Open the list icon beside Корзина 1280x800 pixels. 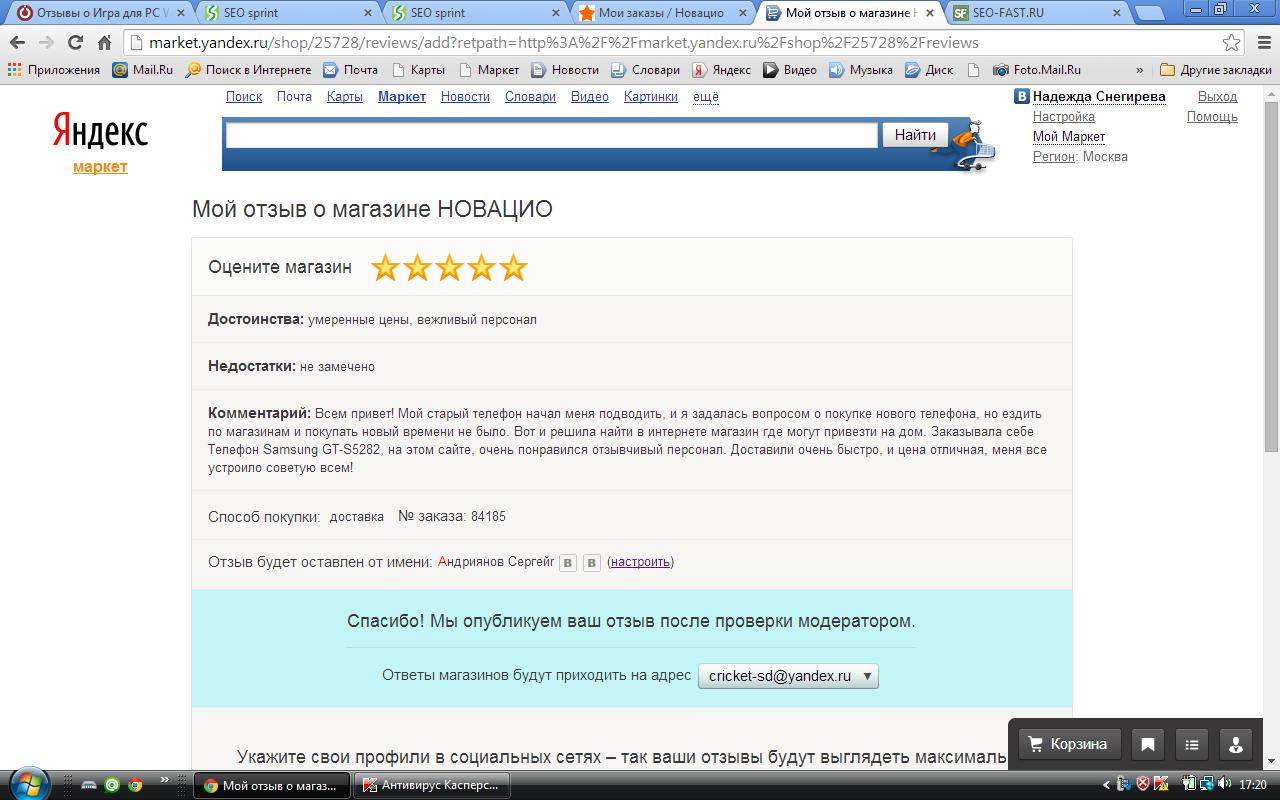(1192, 744)
